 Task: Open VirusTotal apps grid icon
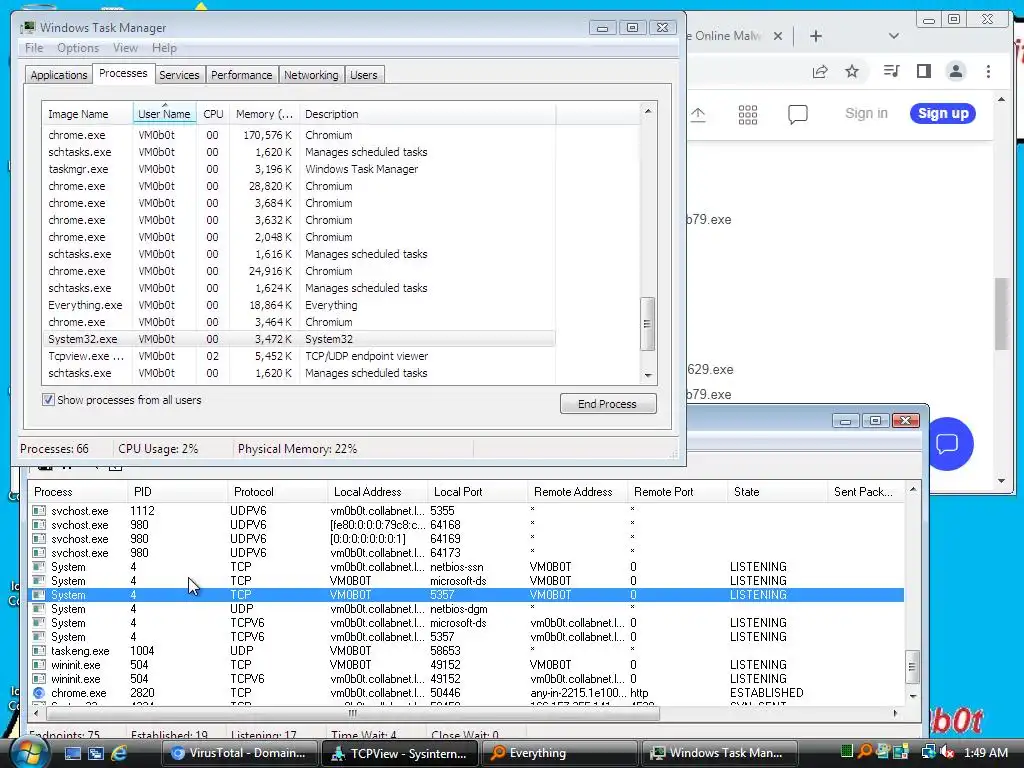click(748, 115)
